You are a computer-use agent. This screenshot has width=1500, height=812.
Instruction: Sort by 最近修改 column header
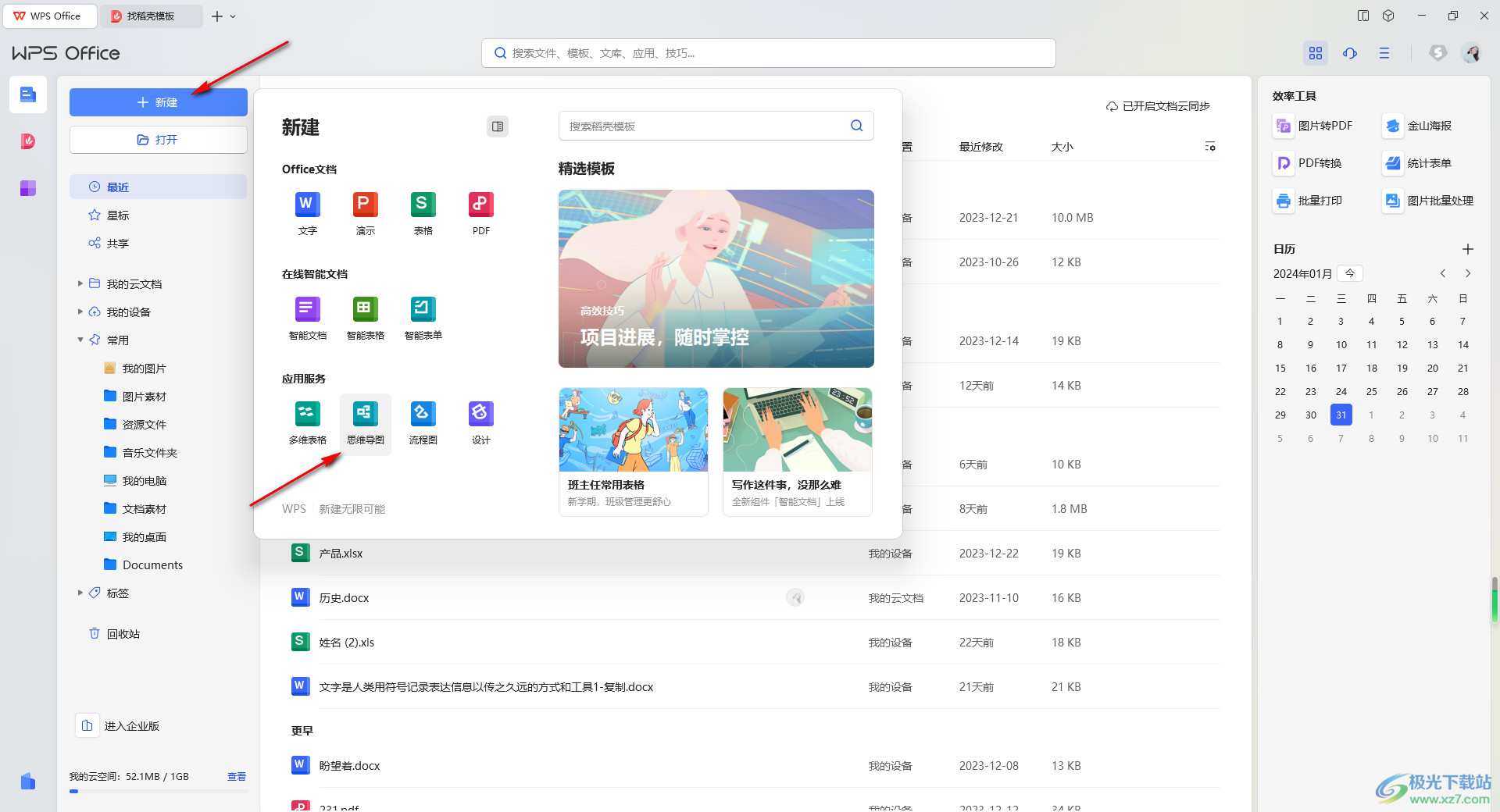(x=981, y=147)
